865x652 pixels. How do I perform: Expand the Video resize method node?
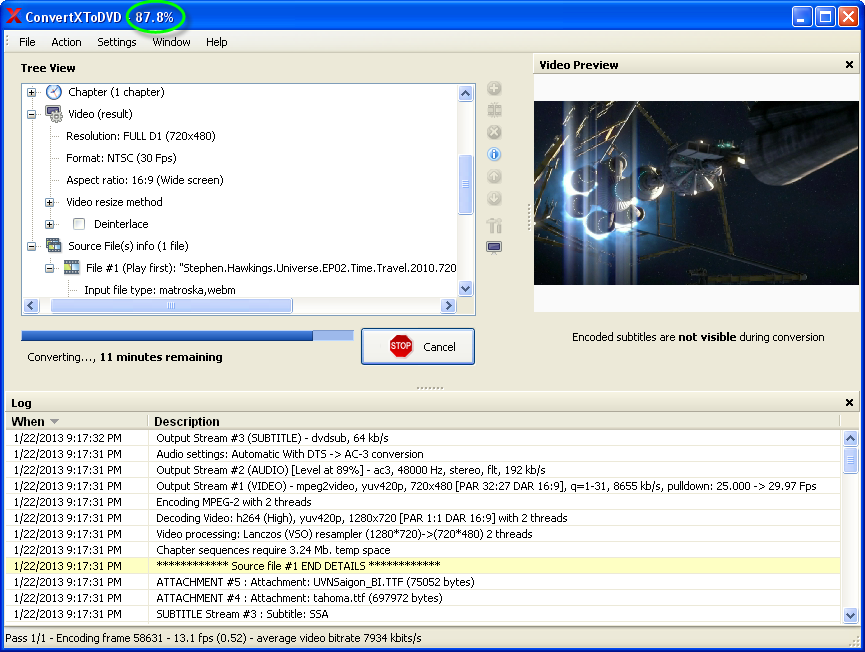tap(50, 202)
